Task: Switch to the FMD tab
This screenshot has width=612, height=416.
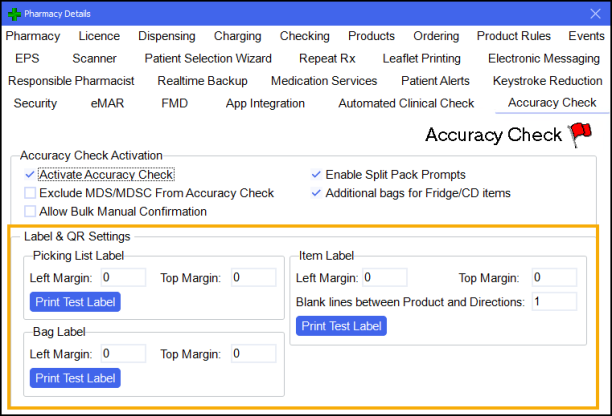Action: [x=174, y=103]
